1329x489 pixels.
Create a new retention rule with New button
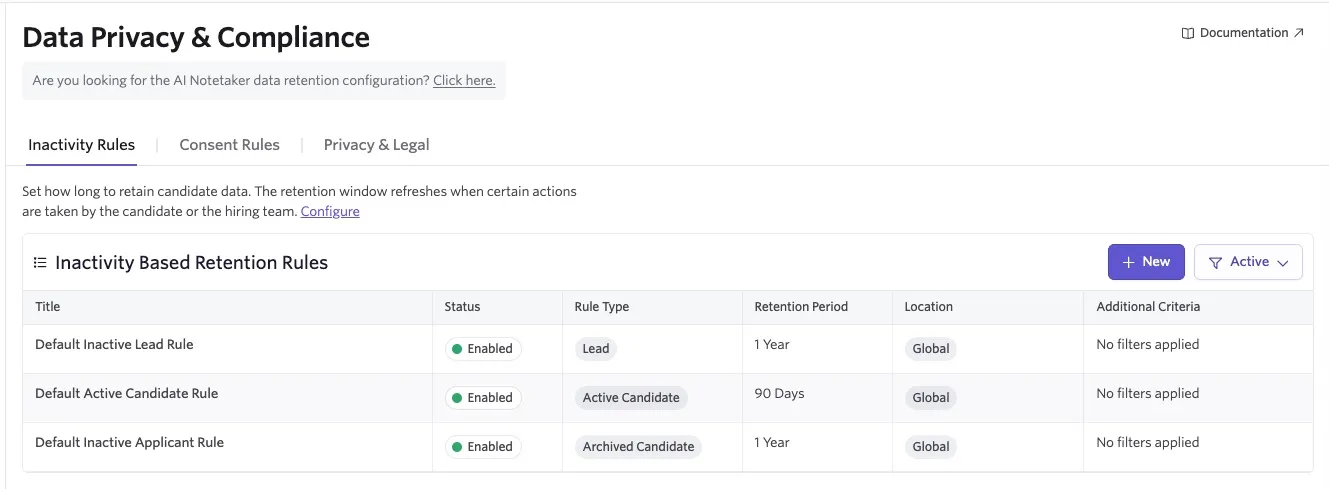[x=1146, y=262]
